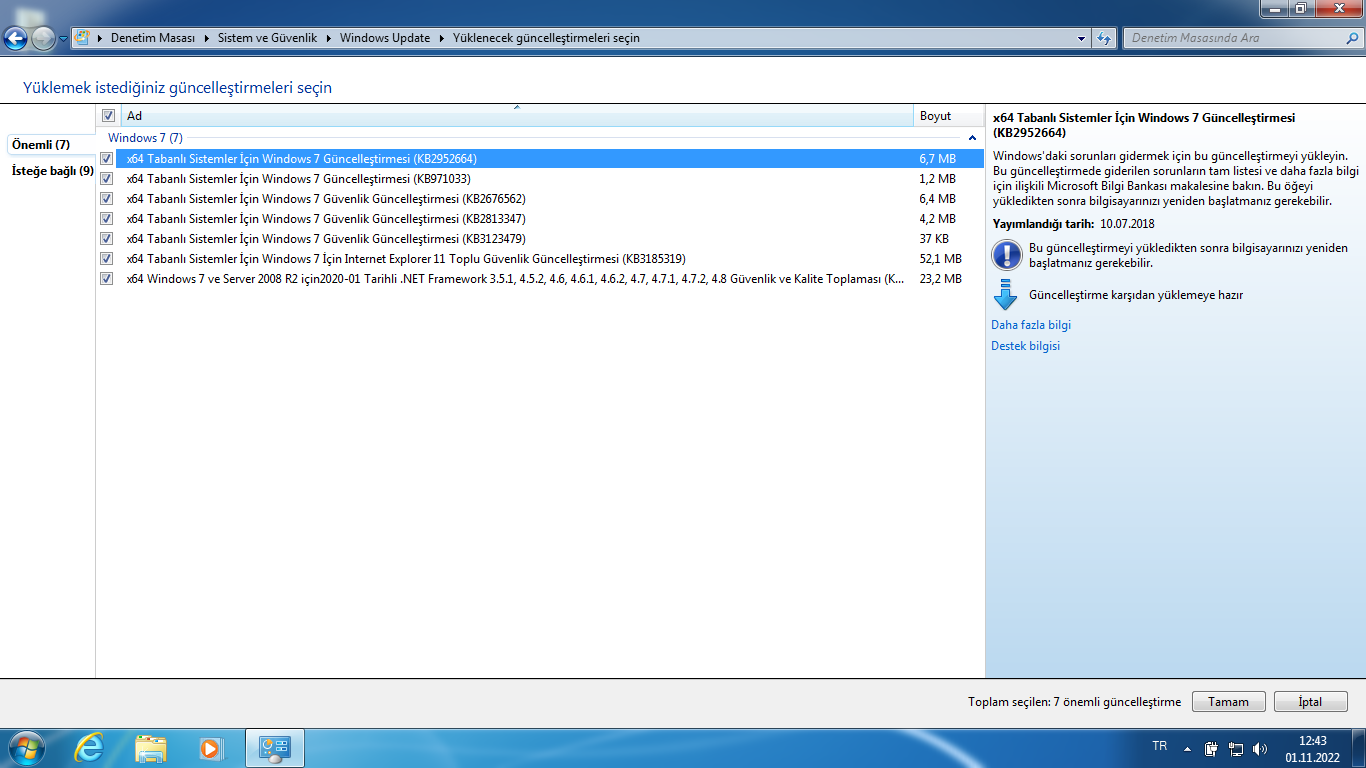Screen dimensions: 1366x768
Task: Uncheck the KB2813347 security update checkbox
Action: (107, 218)
